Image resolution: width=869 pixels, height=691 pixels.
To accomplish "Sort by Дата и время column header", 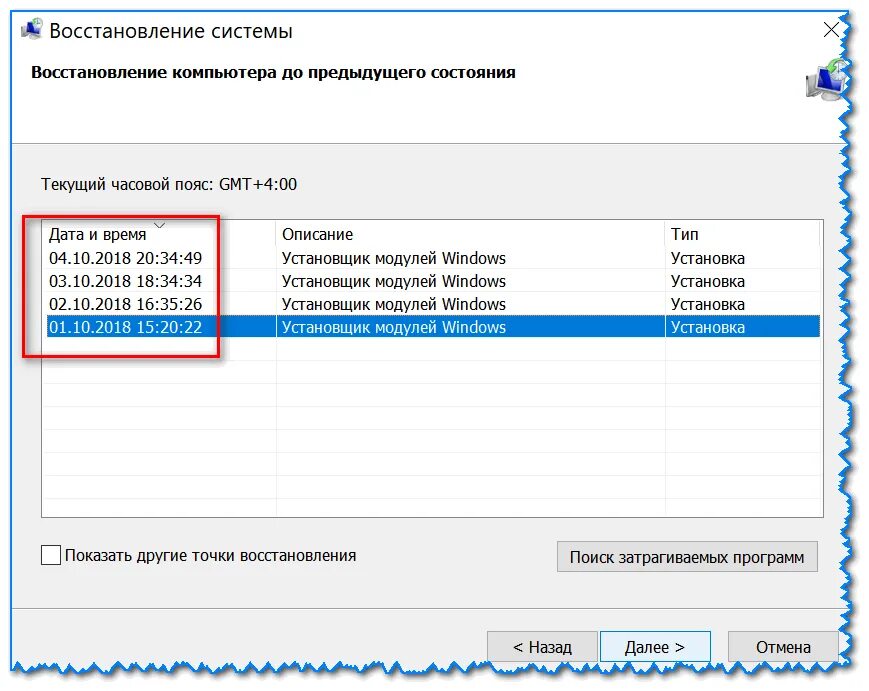I will [x=158, y=234].
